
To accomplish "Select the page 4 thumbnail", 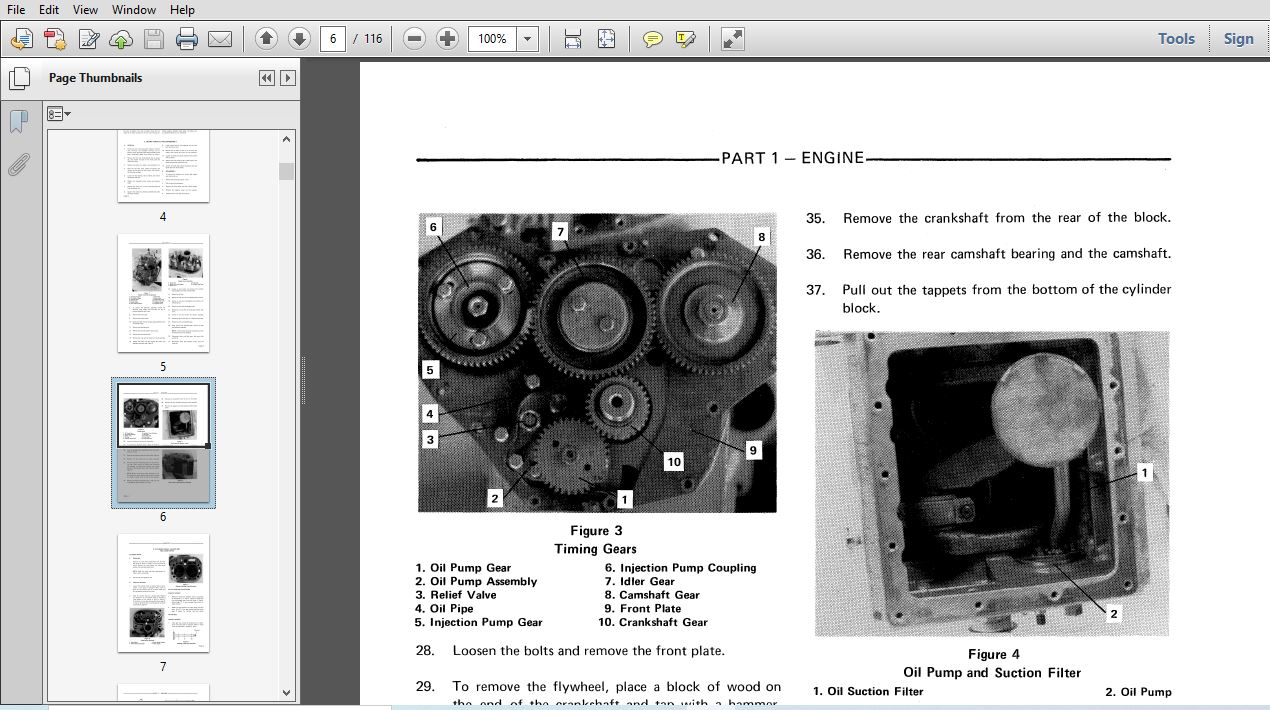I will [x=163, y=167].
